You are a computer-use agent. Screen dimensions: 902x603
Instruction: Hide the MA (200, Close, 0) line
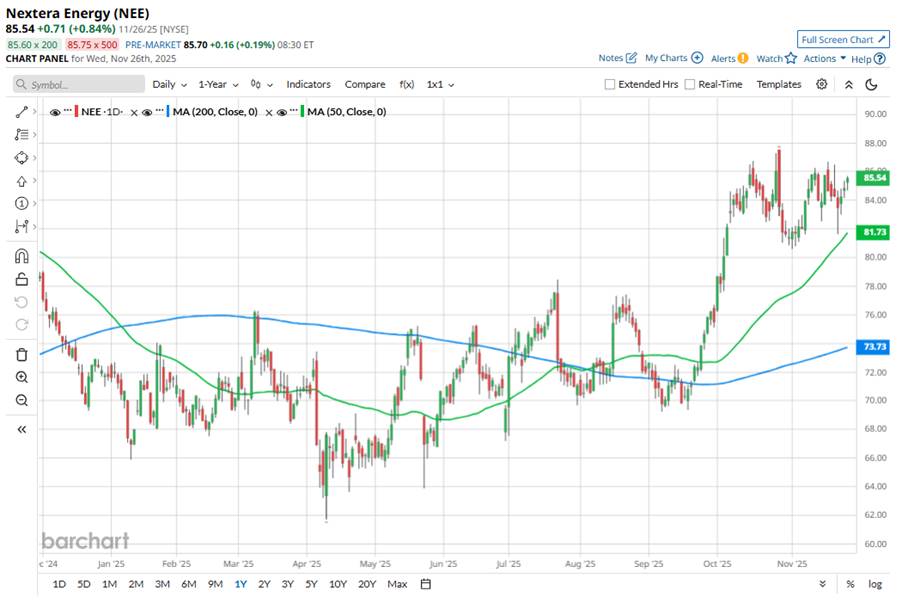coord(146,112)
